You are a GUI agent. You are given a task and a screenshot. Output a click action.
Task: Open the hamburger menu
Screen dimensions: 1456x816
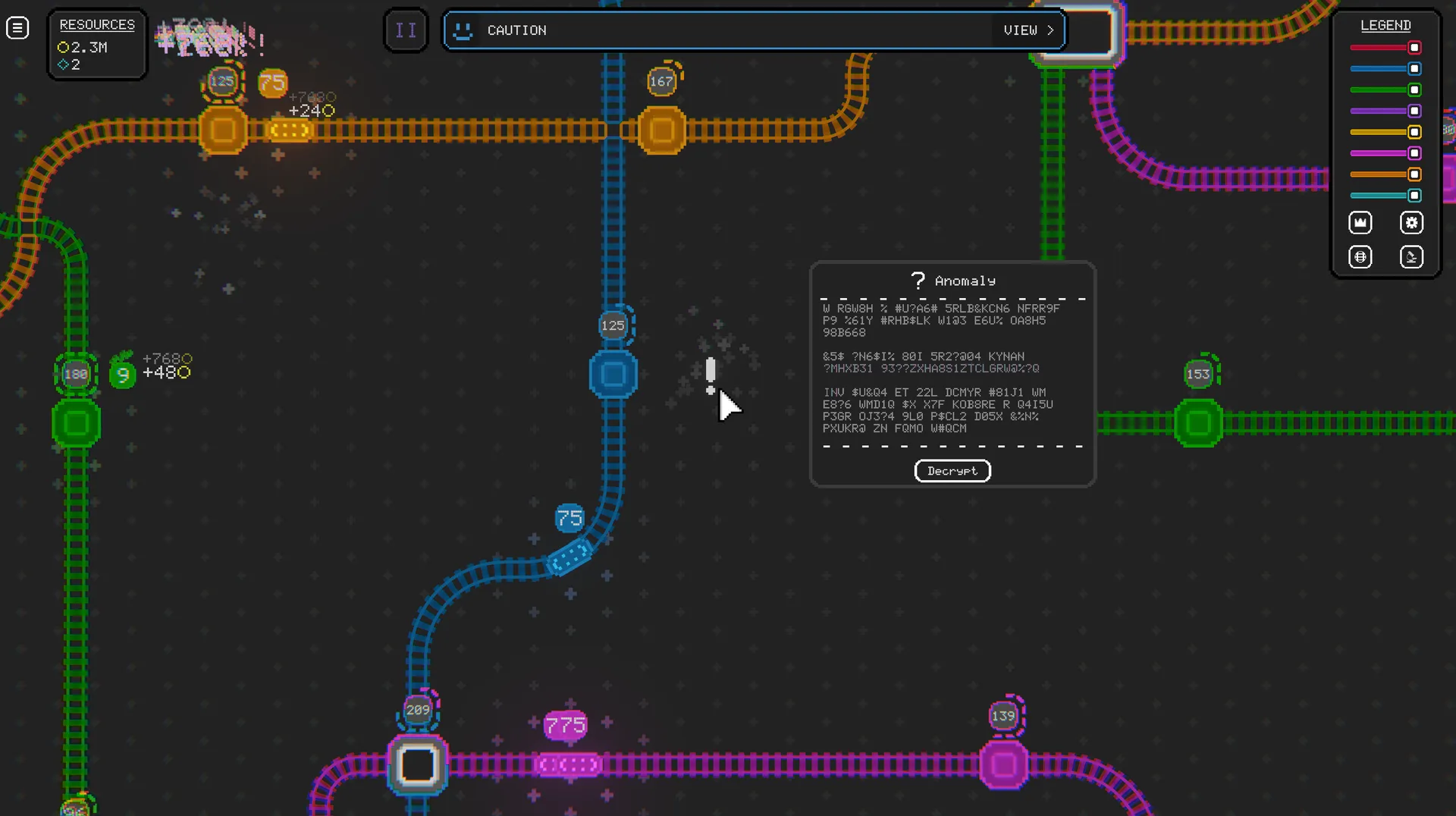coord(17,29)
